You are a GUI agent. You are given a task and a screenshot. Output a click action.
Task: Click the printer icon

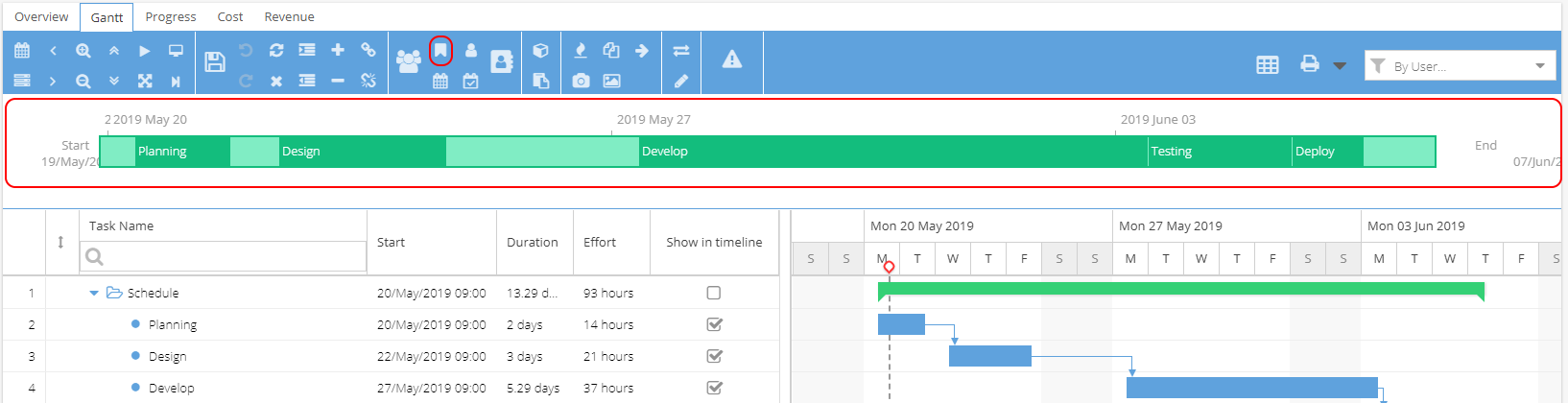(x=1309, y=63)
